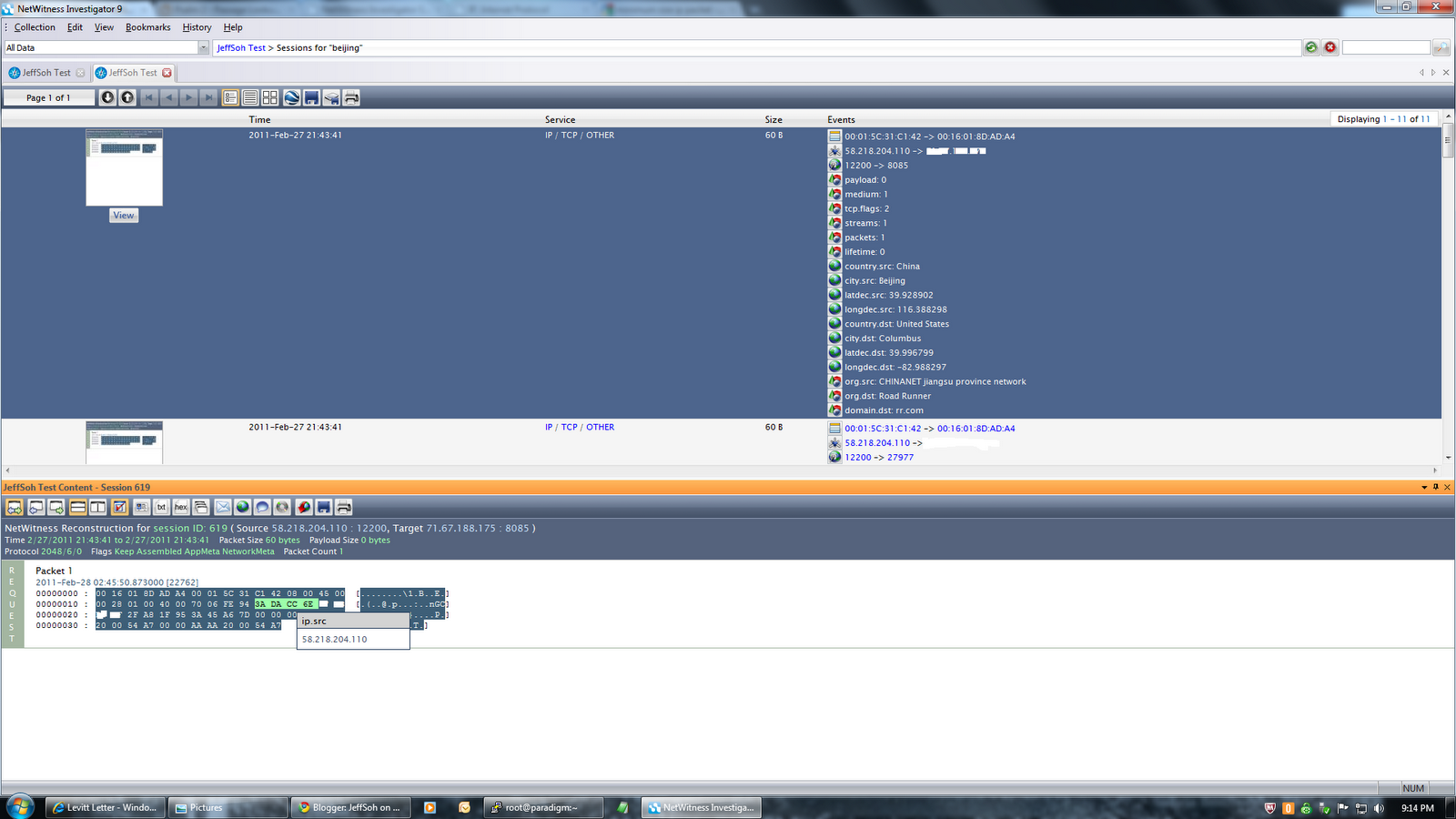View content as web with globe icon
Screen dimensions: 1456x819
pyautogui.click(x=243, y=507)
